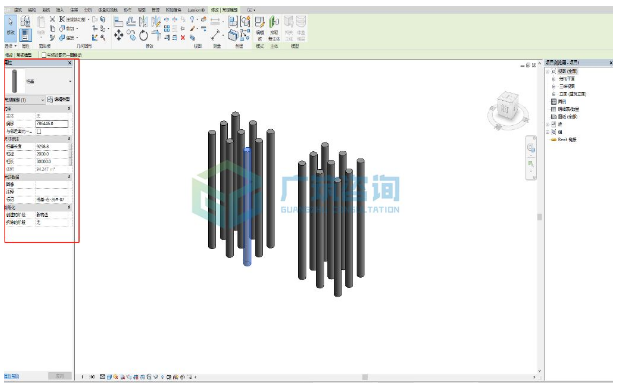
Task: Delete selection using red X icon
Action: coord(183,37)
